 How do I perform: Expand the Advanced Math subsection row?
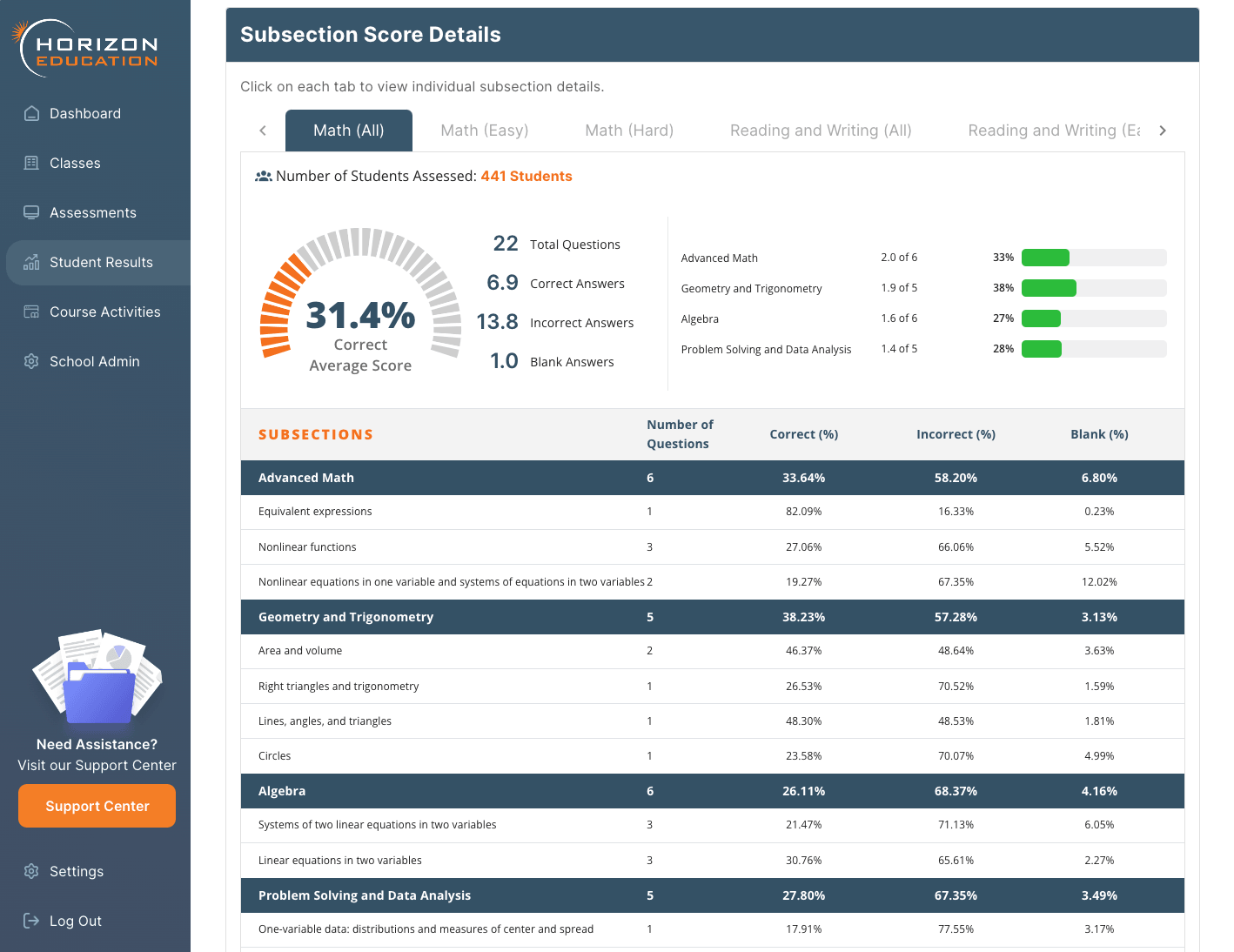(x=305, y=477)
